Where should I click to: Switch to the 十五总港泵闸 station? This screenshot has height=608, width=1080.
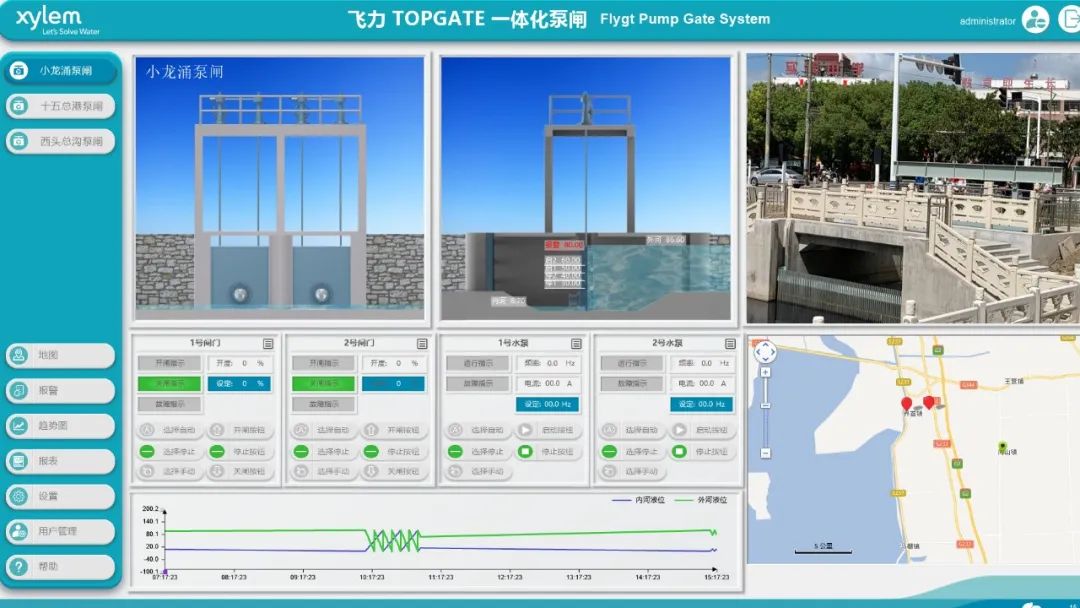61,106
